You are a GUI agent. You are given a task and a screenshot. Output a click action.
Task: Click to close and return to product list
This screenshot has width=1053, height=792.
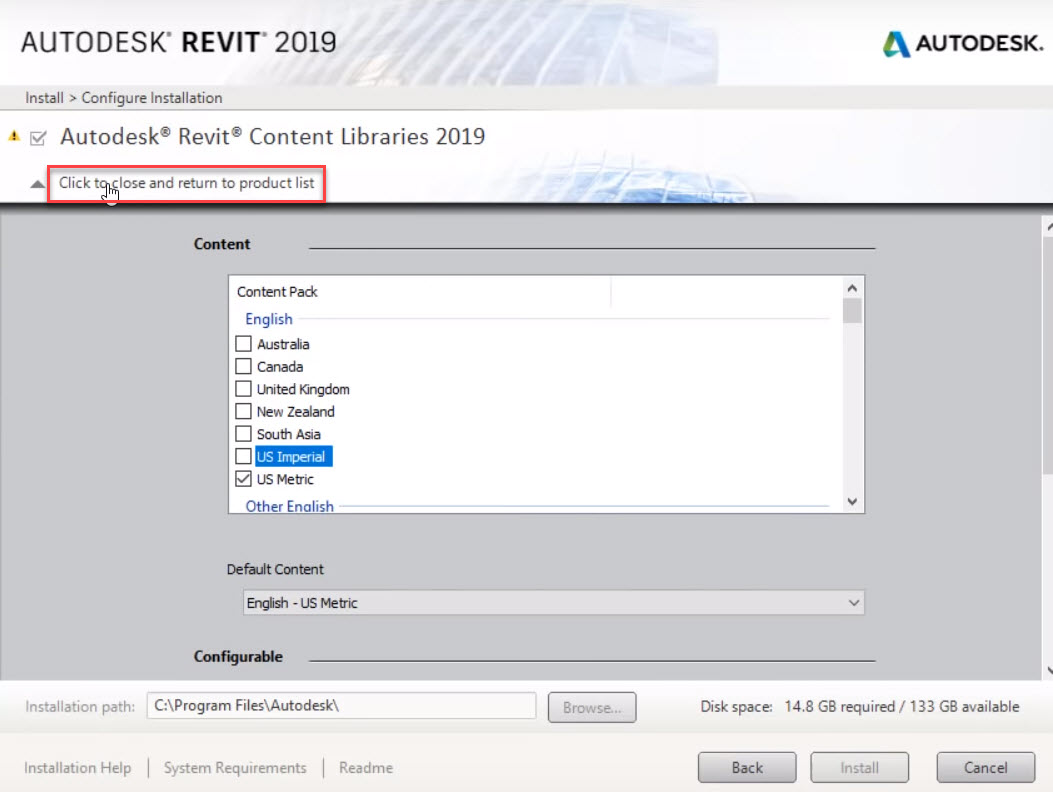pos(186,183)
